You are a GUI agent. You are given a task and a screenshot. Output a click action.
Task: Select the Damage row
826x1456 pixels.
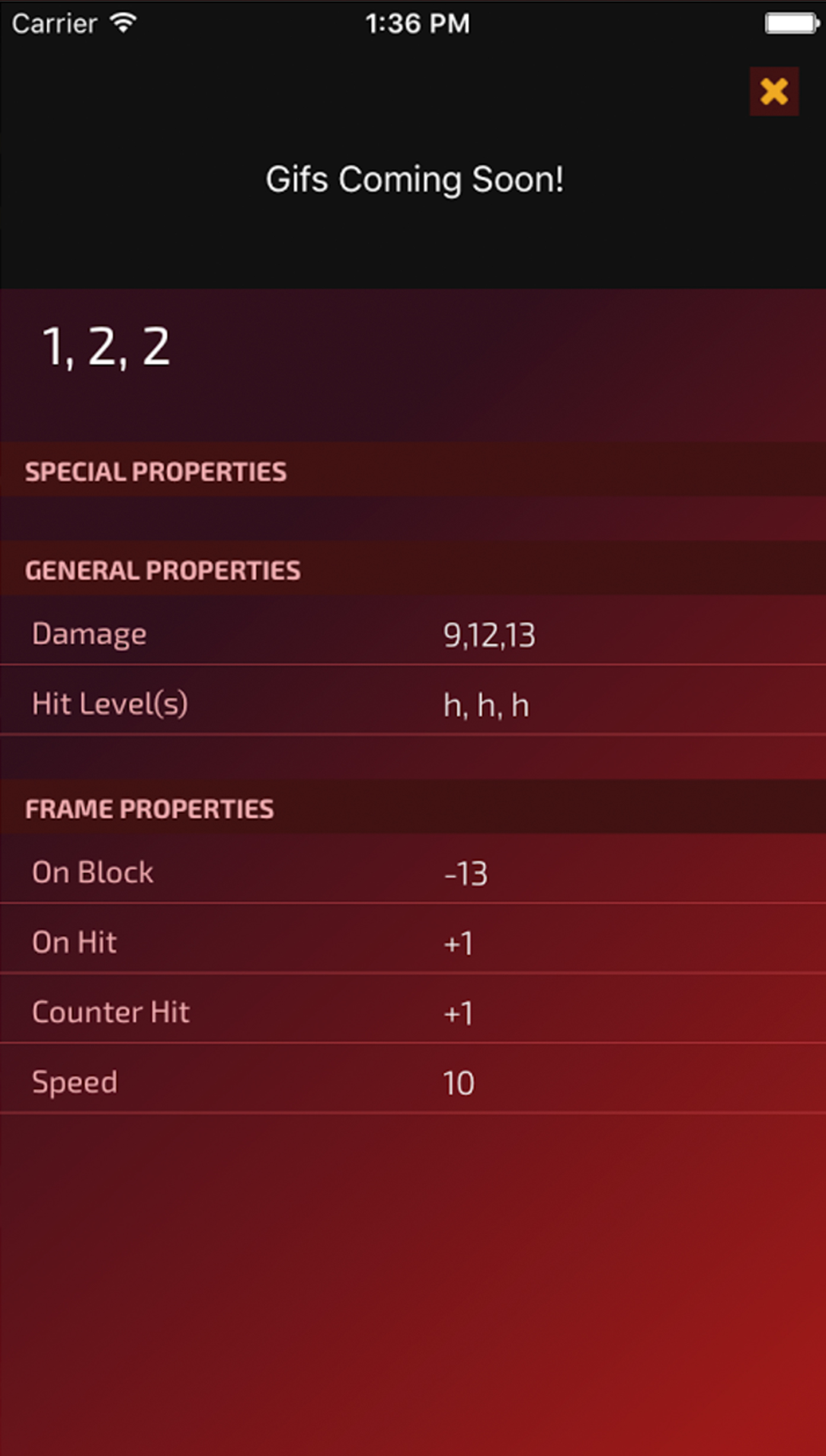(413, 631)
